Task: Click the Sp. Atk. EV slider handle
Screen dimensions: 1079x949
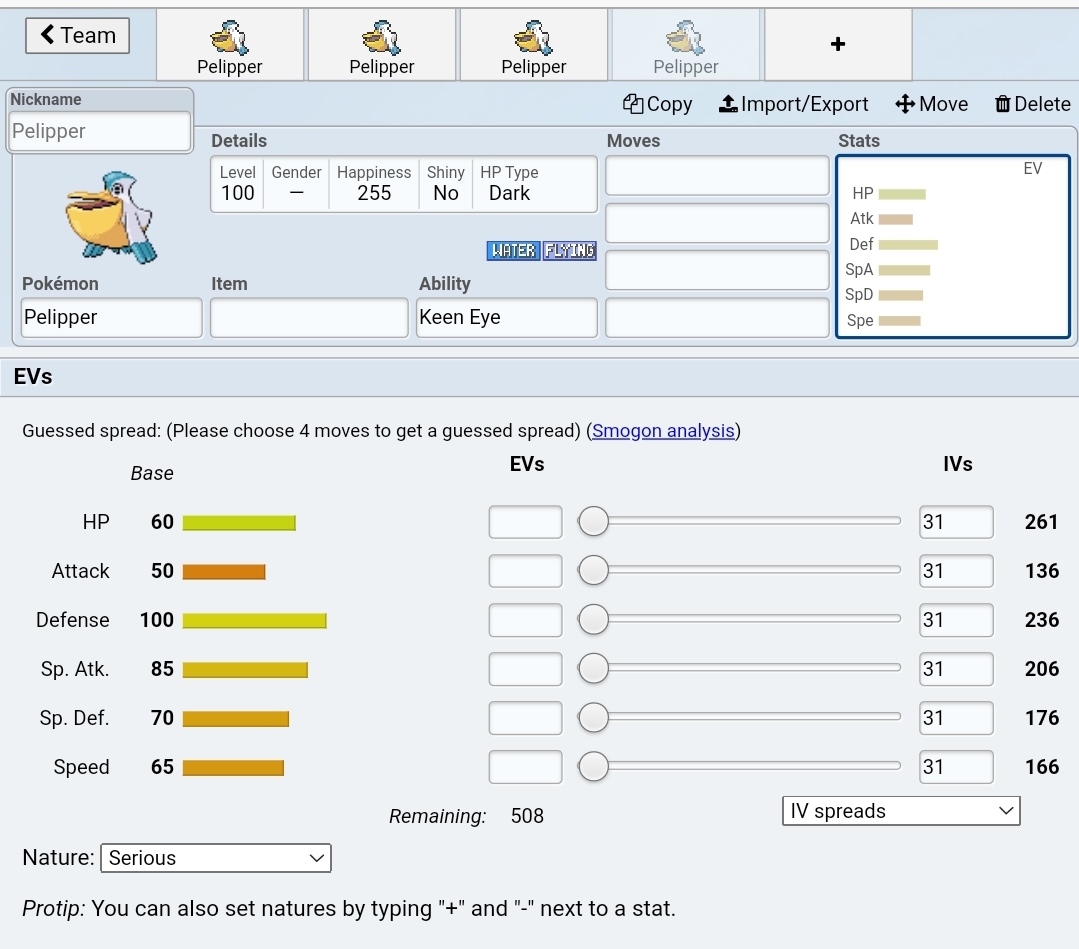Action: coord(593,668)
